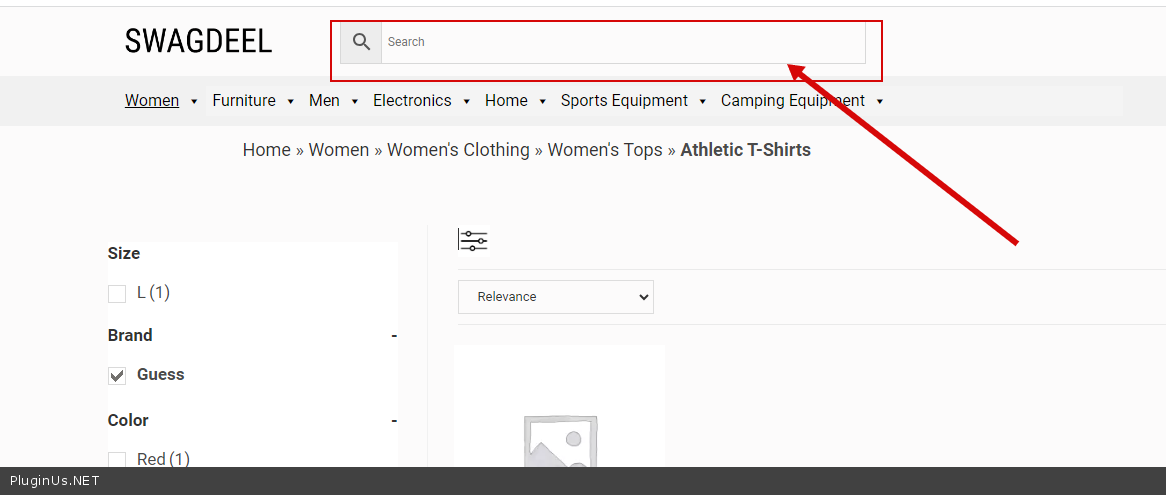Uncheck the Guess brand checkbox

pos(117,376)
